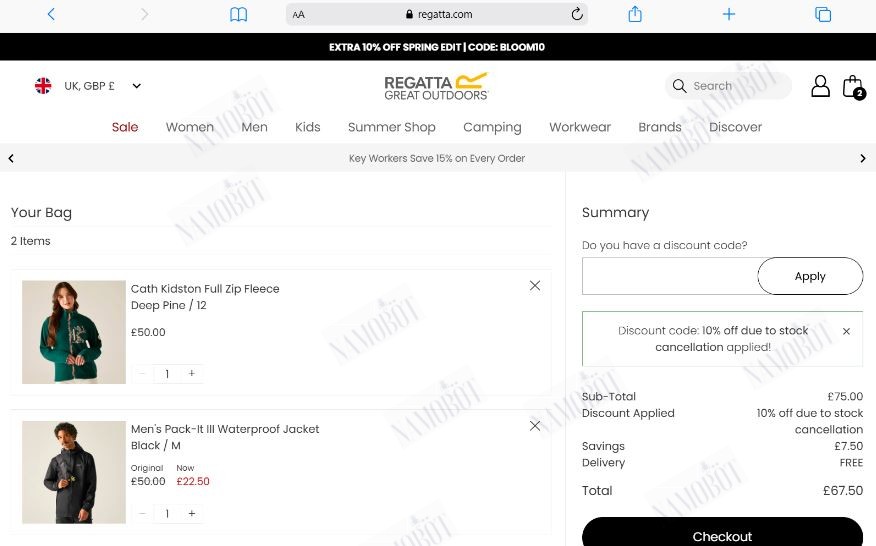Open the Summer Shop menu
The height and width of the screenshot is (546, 876).
click(392, 127)
